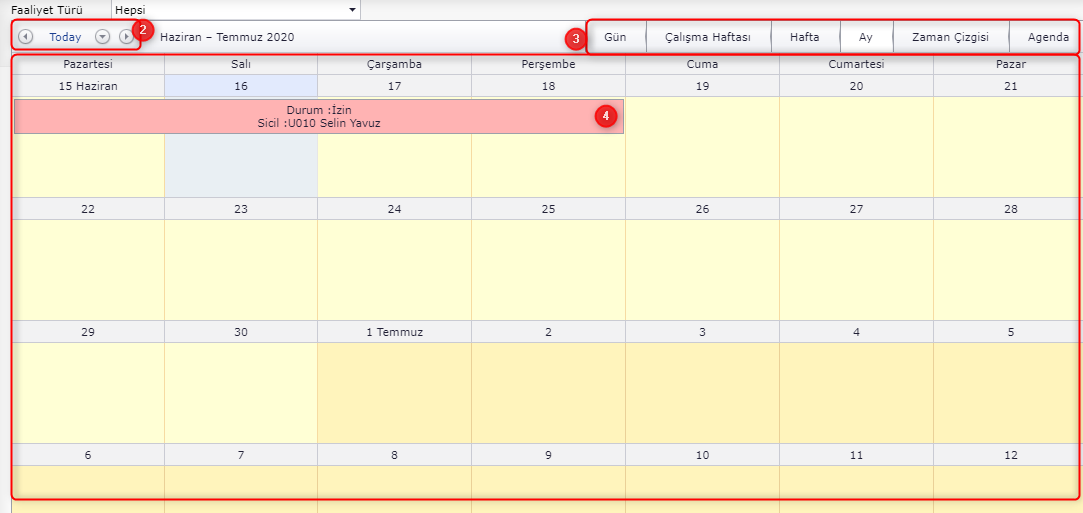Viewport: 1083px width, 513px height.
Task: Switch to Gün view
Action: (615, 37)
